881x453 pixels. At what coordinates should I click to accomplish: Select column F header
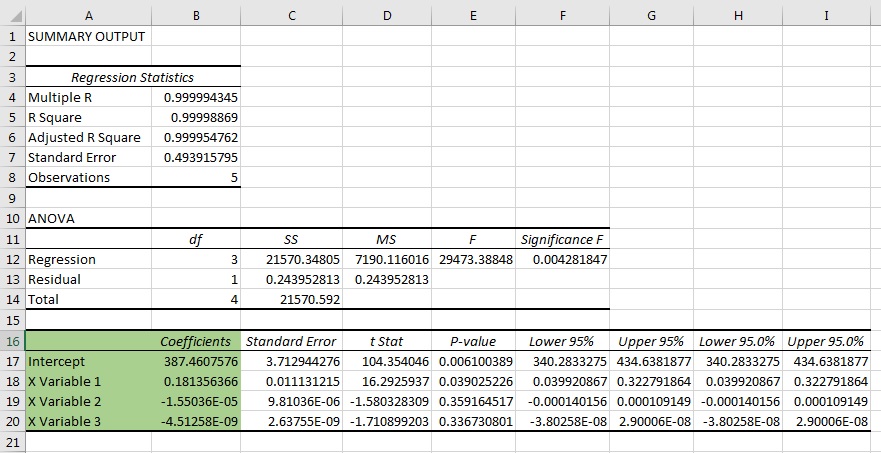click(x=563, y=14)
